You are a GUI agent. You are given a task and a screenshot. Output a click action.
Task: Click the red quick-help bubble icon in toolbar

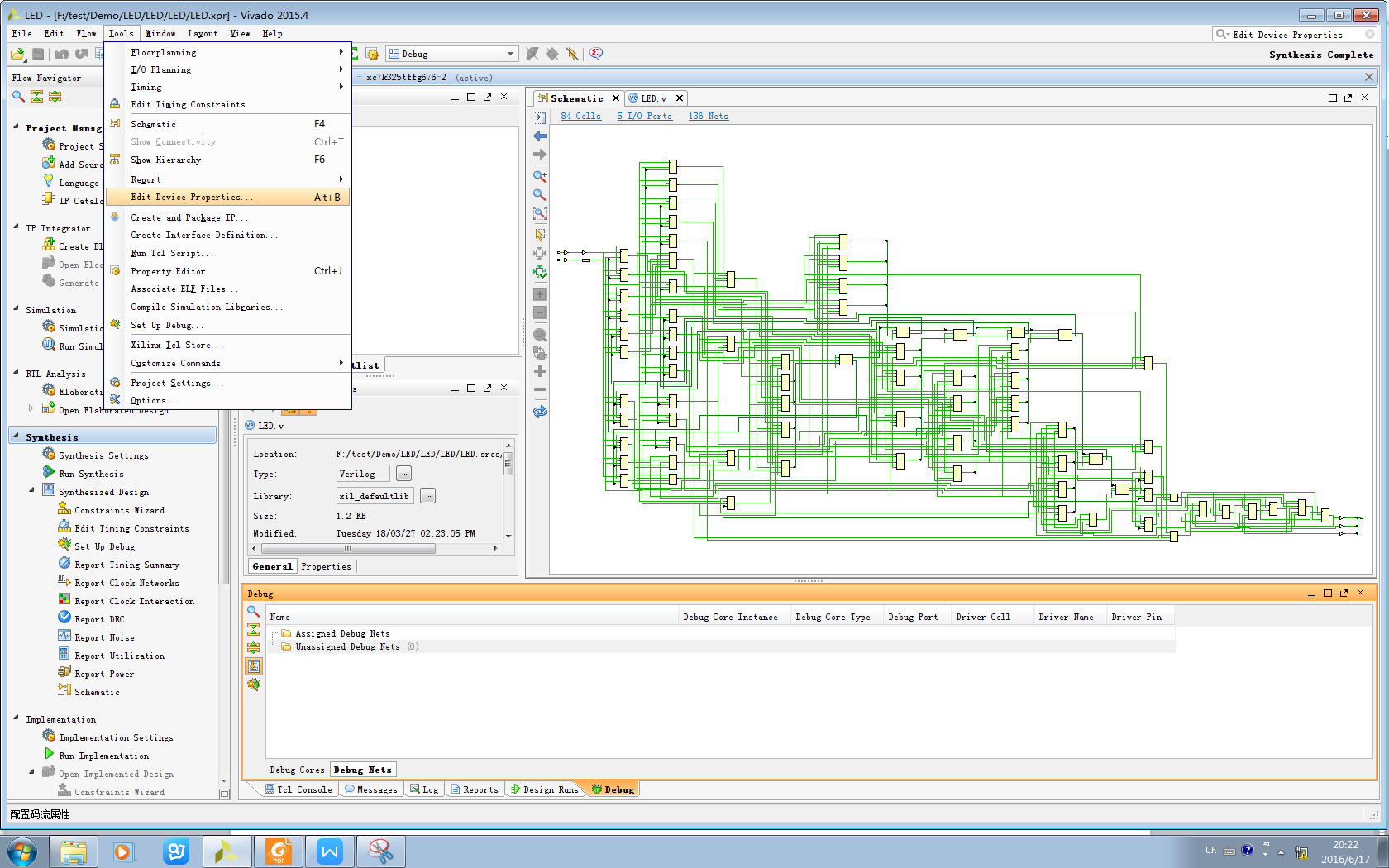[x=596, y=54]
